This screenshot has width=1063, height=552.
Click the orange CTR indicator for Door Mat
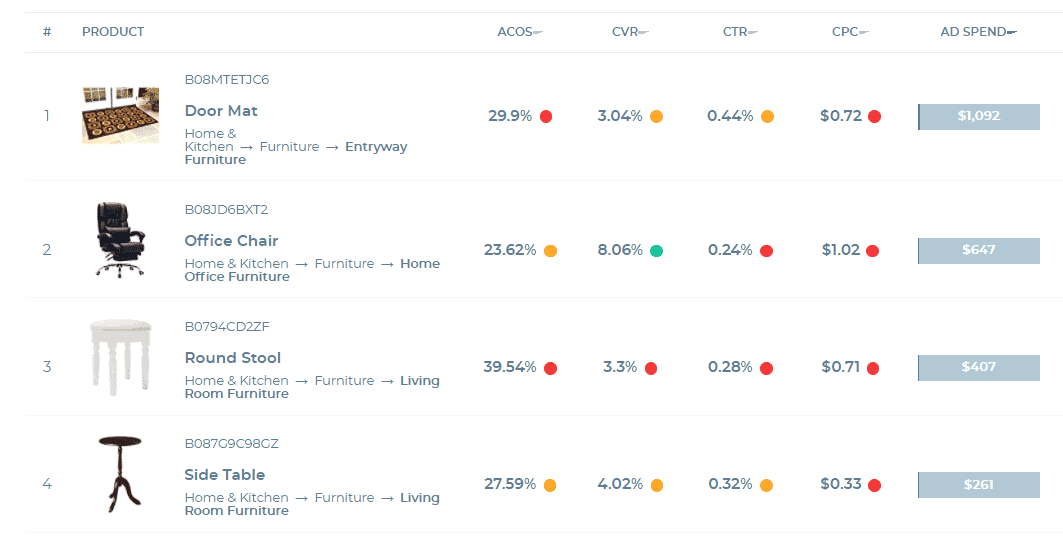(x=767, y=116)
